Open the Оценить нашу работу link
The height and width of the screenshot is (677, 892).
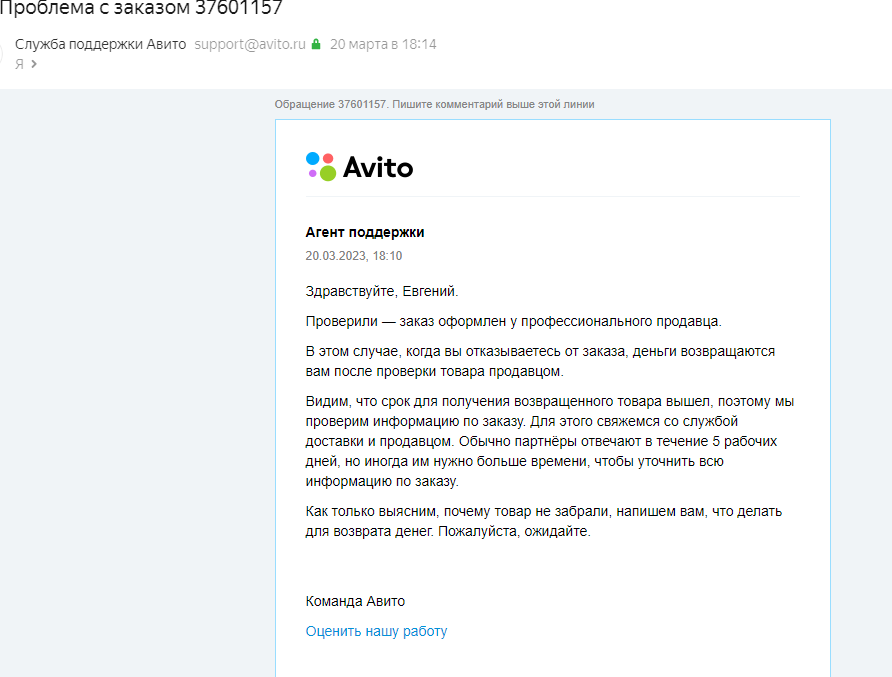point(376,631)
